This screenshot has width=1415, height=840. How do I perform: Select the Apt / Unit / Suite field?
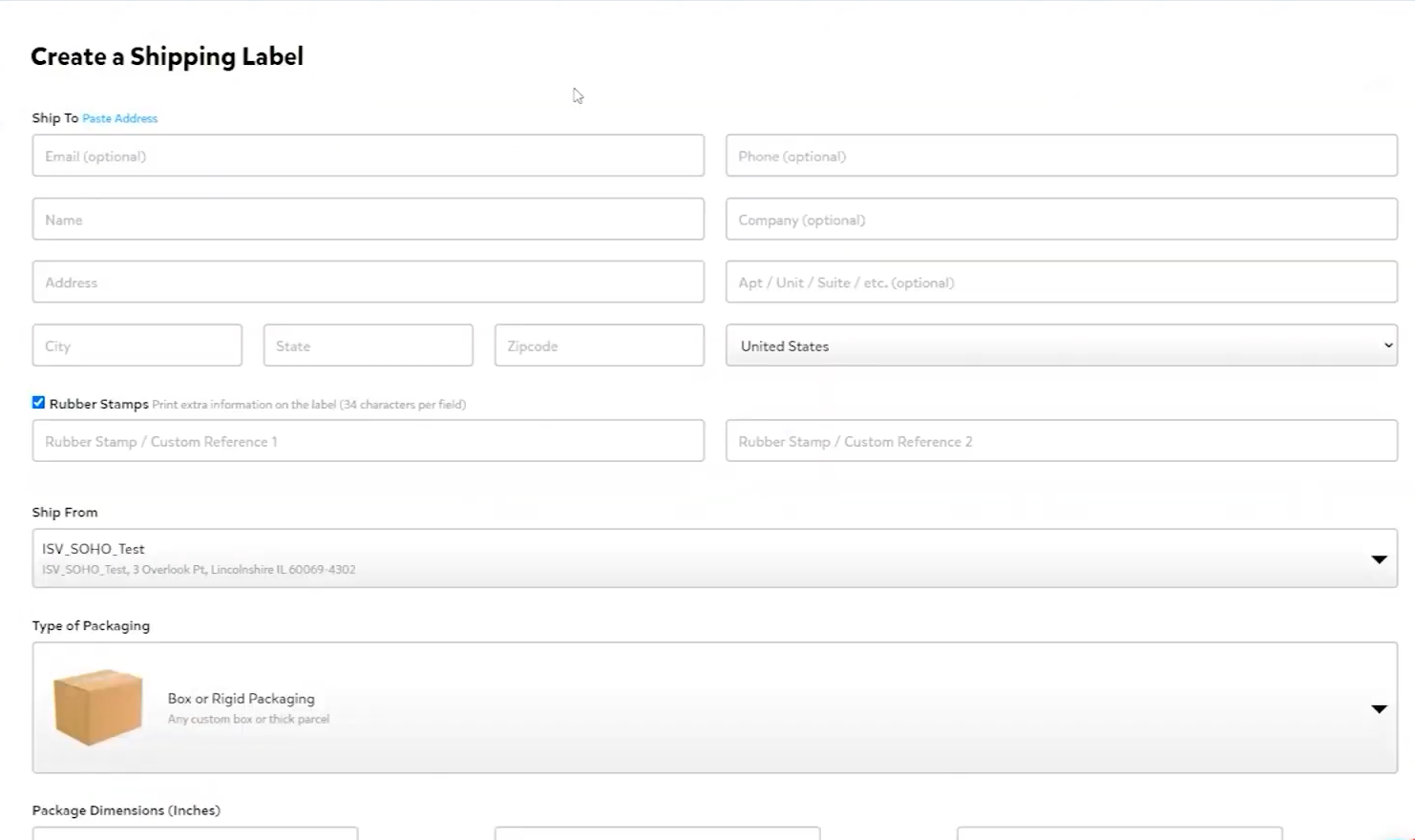coord(1061,283)
